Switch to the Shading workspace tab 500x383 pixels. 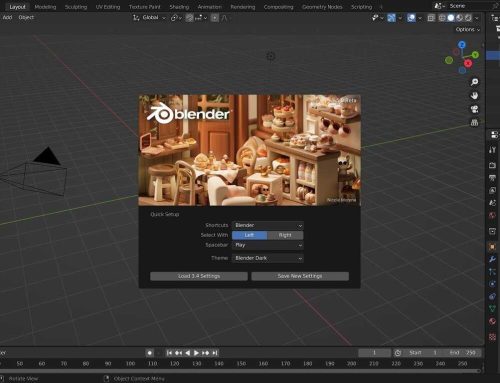pos(179,7)
